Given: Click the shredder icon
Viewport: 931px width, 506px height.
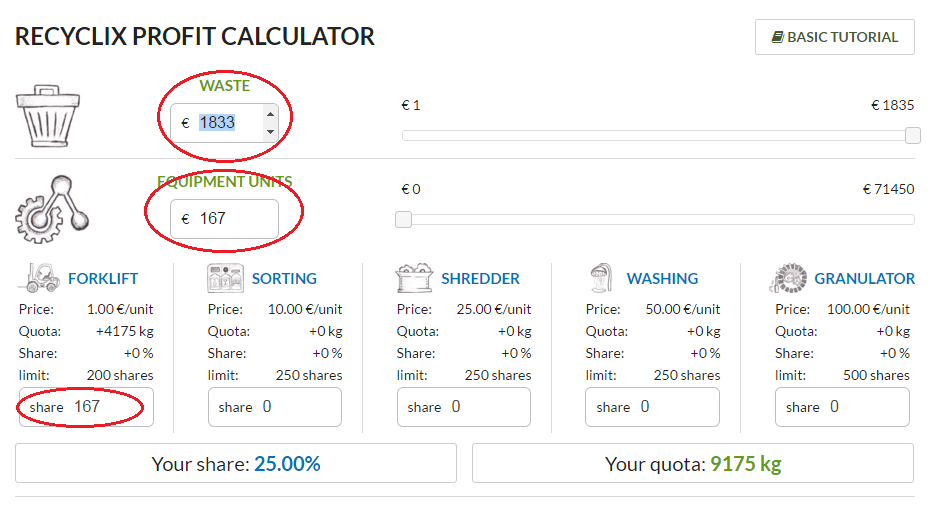Looking at the screenshot, I should pyautogui.click(x=415, y=278).
